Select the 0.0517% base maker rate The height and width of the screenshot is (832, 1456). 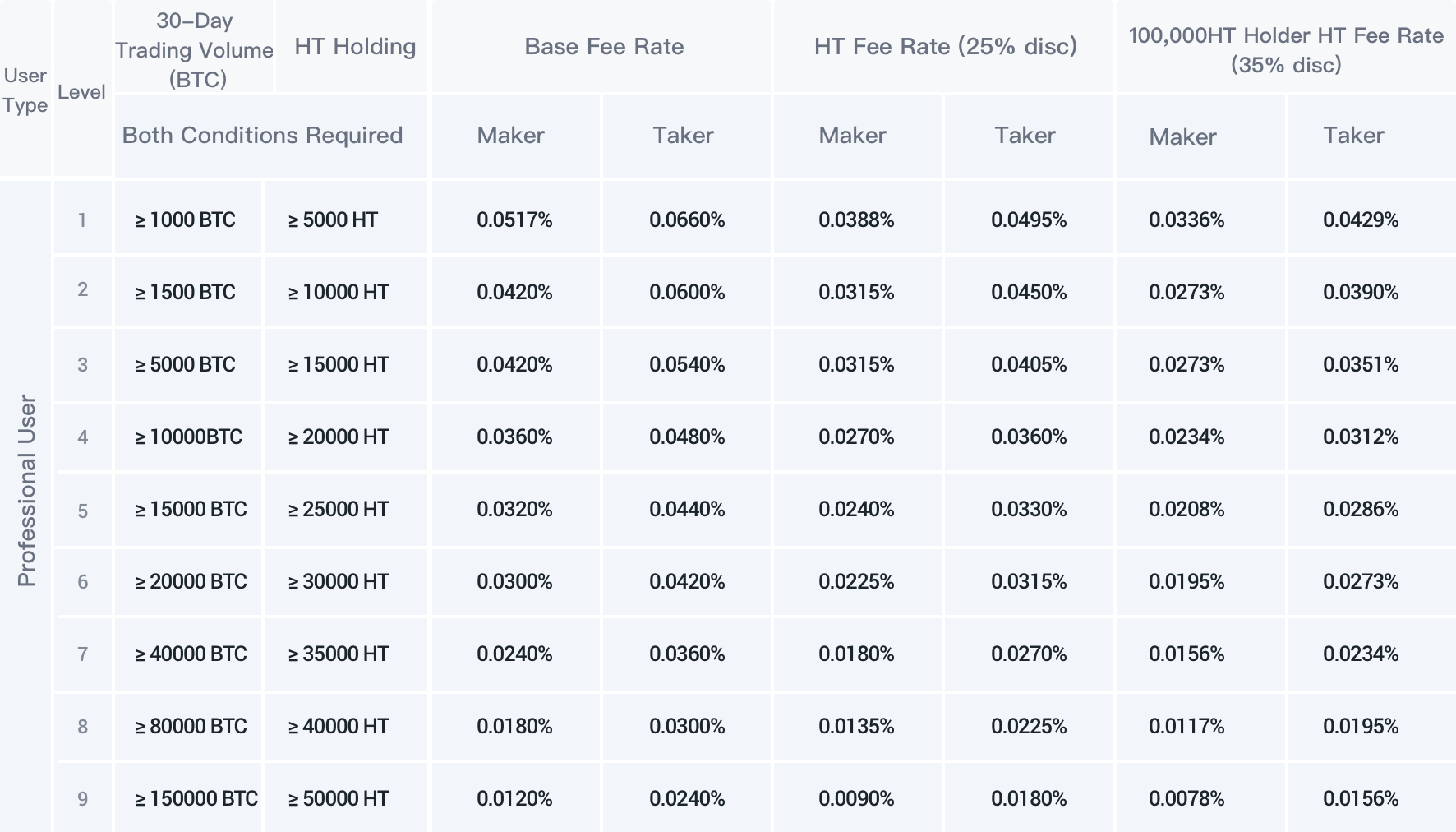[515, 220]
